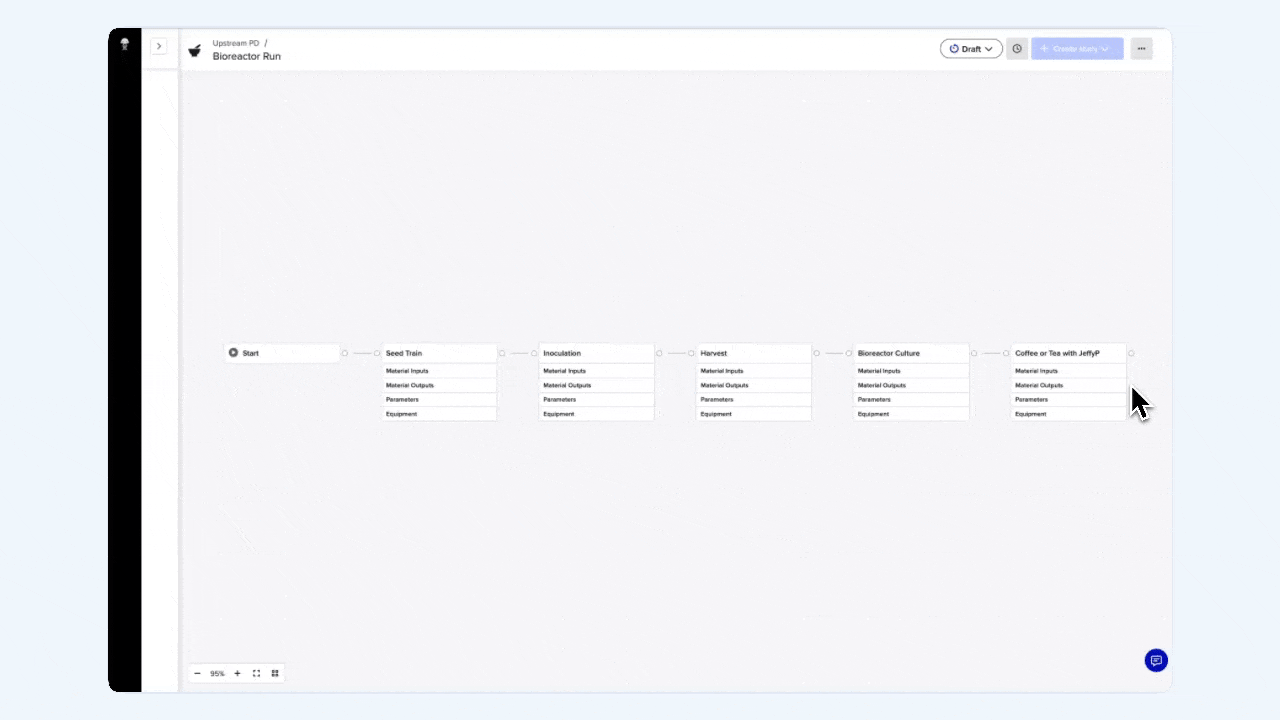Screen dimensions: 1280x720
Task: Click the home logo in black sidebar
Action: pyautogui.click(x=125, y=45)
